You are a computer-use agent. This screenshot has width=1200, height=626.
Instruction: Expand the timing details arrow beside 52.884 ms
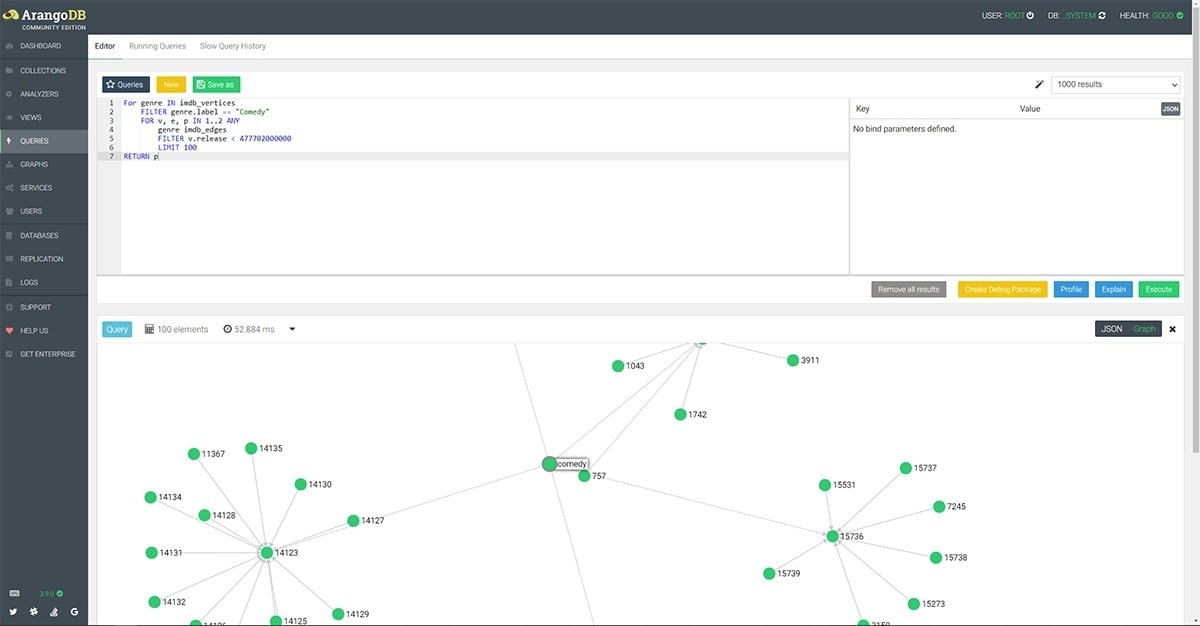(292, 329)
